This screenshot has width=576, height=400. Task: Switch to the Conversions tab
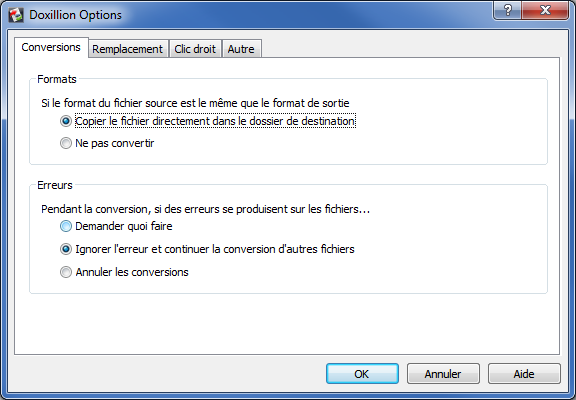(x=51, y=47)
